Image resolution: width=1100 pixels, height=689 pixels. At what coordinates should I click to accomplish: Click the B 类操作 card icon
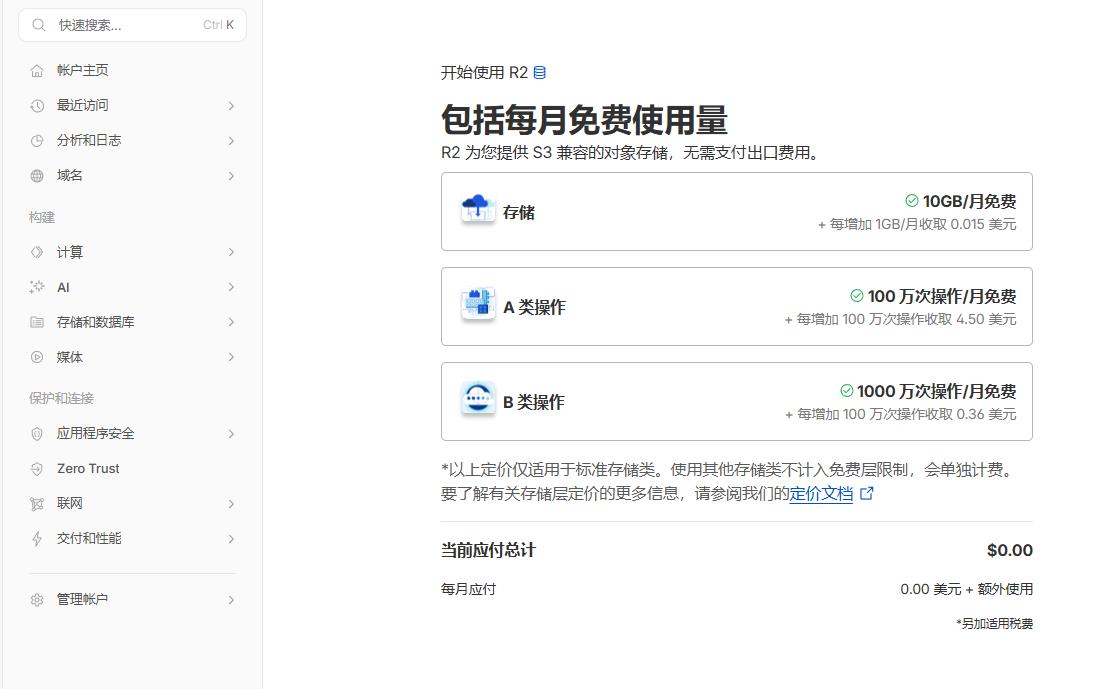478,401
